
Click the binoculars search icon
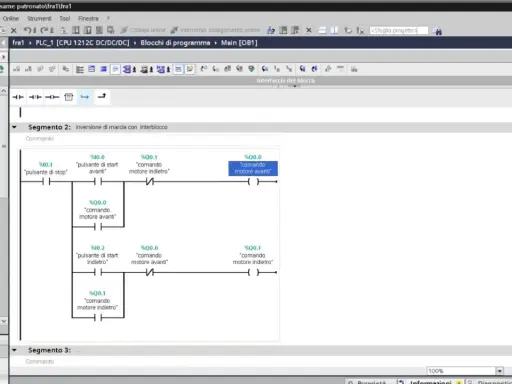click(438, 31)
